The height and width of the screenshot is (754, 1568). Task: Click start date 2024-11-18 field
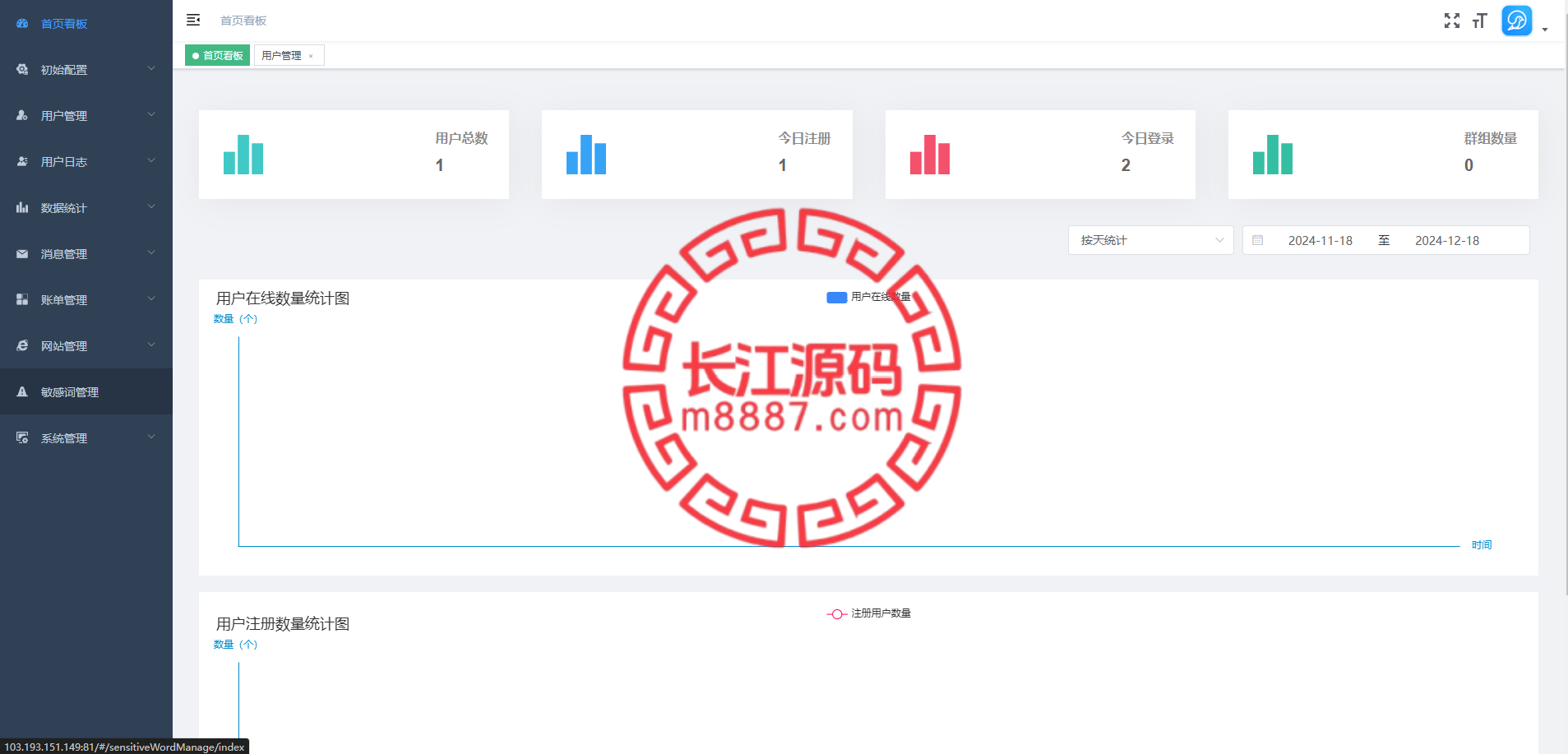pyautogui.click(x=1320, y=240)
